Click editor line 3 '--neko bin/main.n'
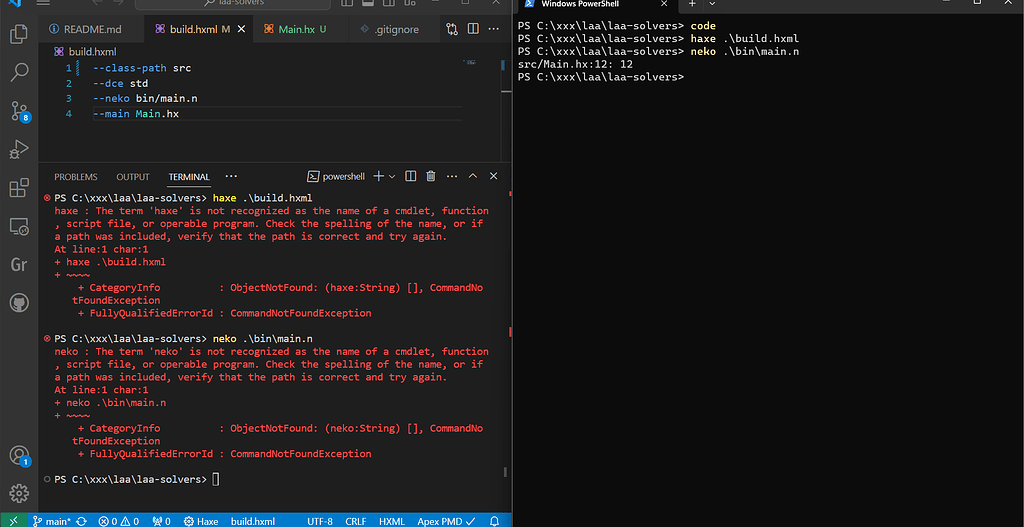Viewport: 1024px width, 527px height. (x=145, y=99)
